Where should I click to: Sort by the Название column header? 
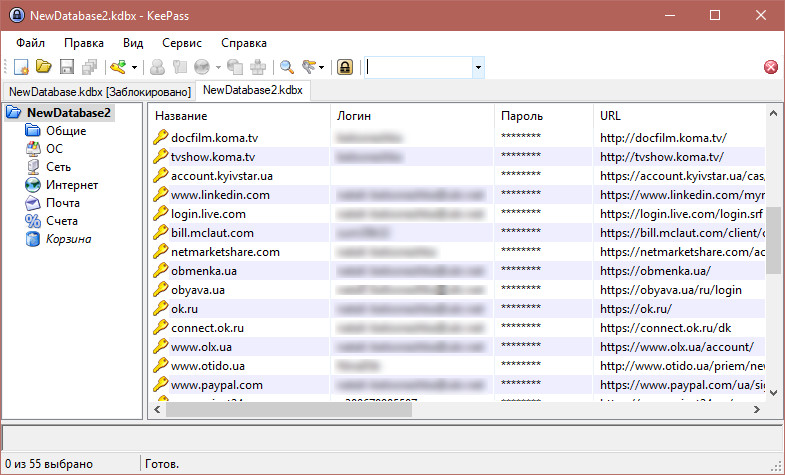[x=239, y=116]
